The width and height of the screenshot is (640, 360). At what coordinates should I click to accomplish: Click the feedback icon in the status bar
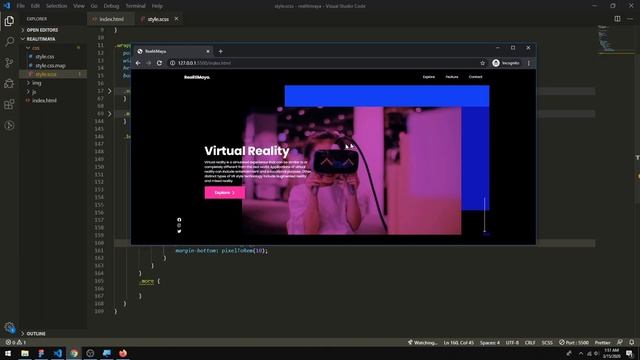620,342
